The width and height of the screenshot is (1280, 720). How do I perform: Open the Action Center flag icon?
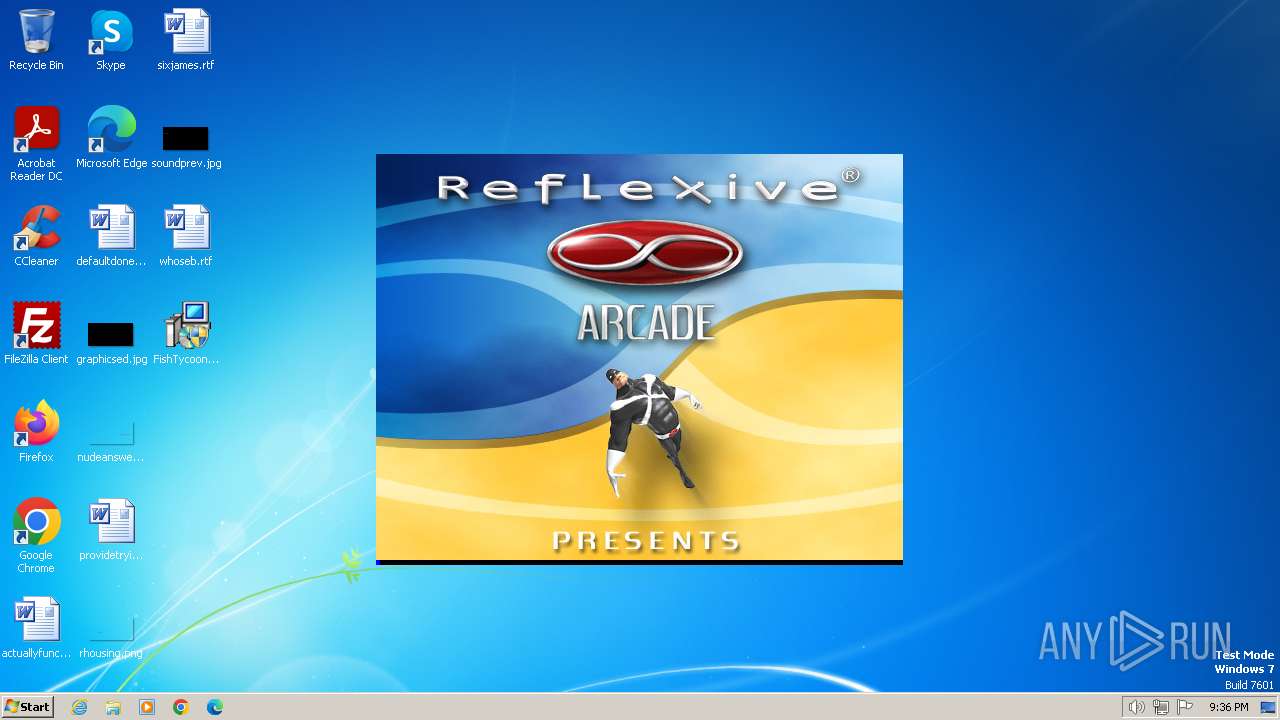[1185, 707]
